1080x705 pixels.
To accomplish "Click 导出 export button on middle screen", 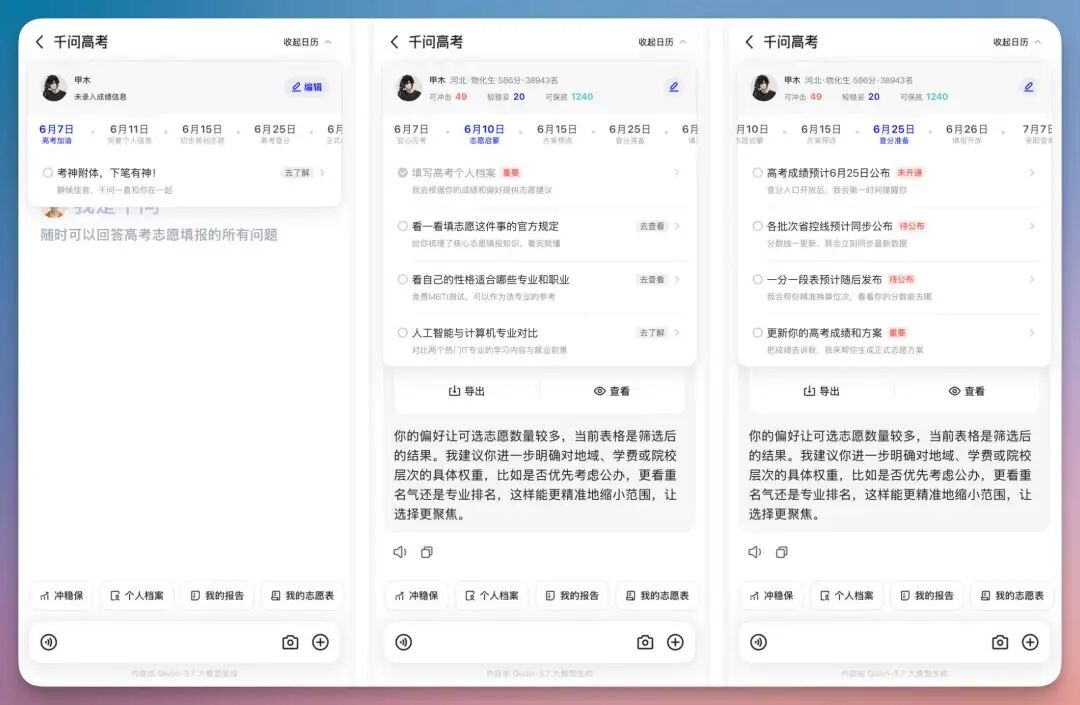I will pyautogui.click(x=466, y=391).
